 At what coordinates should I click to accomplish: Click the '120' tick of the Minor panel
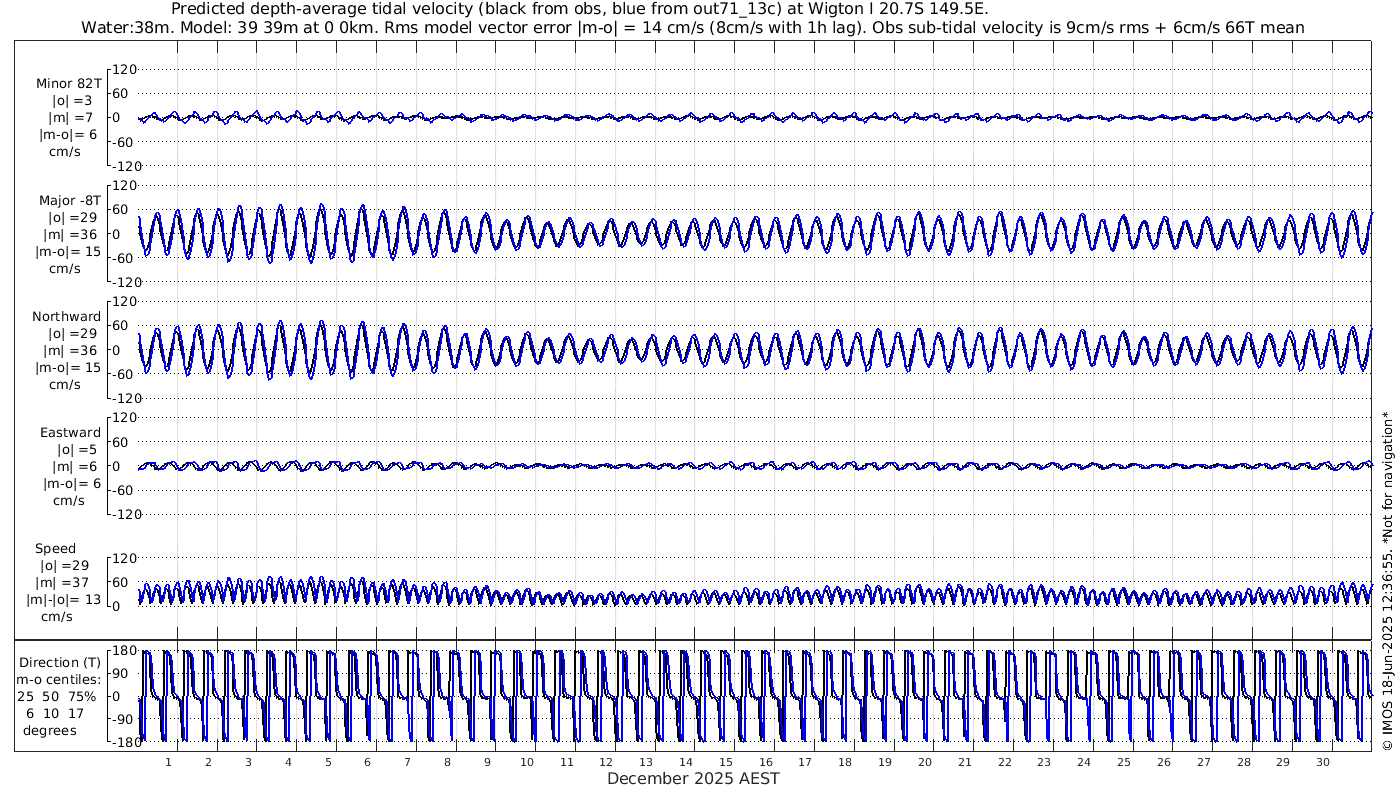124,69
